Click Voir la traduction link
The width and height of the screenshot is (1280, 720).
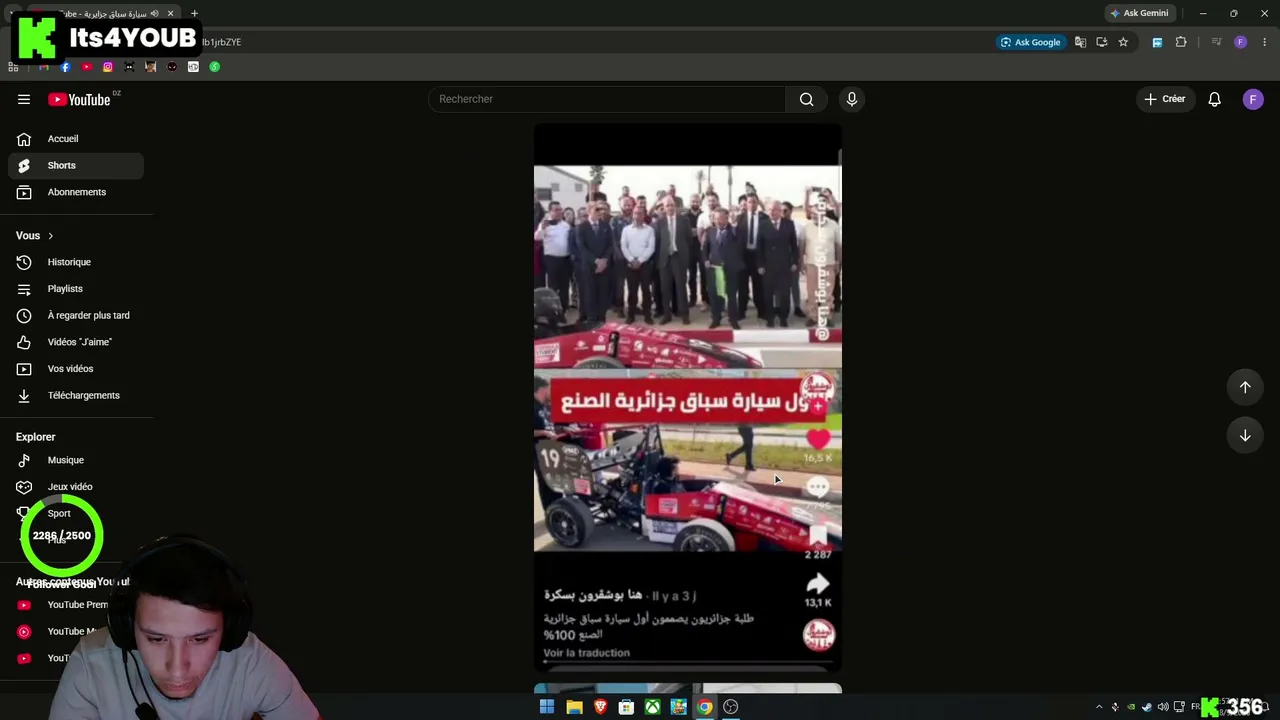tap(587, 653)
